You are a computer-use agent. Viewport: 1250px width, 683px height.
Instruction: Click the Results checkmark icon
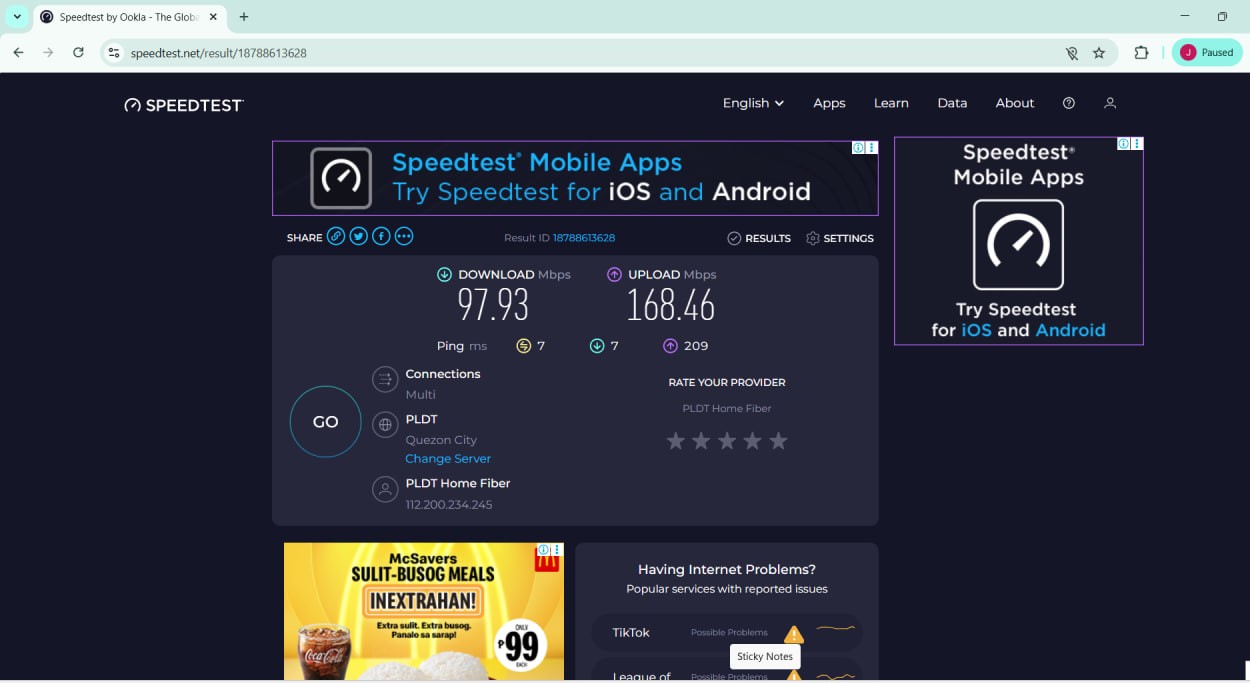coord(734,238)
